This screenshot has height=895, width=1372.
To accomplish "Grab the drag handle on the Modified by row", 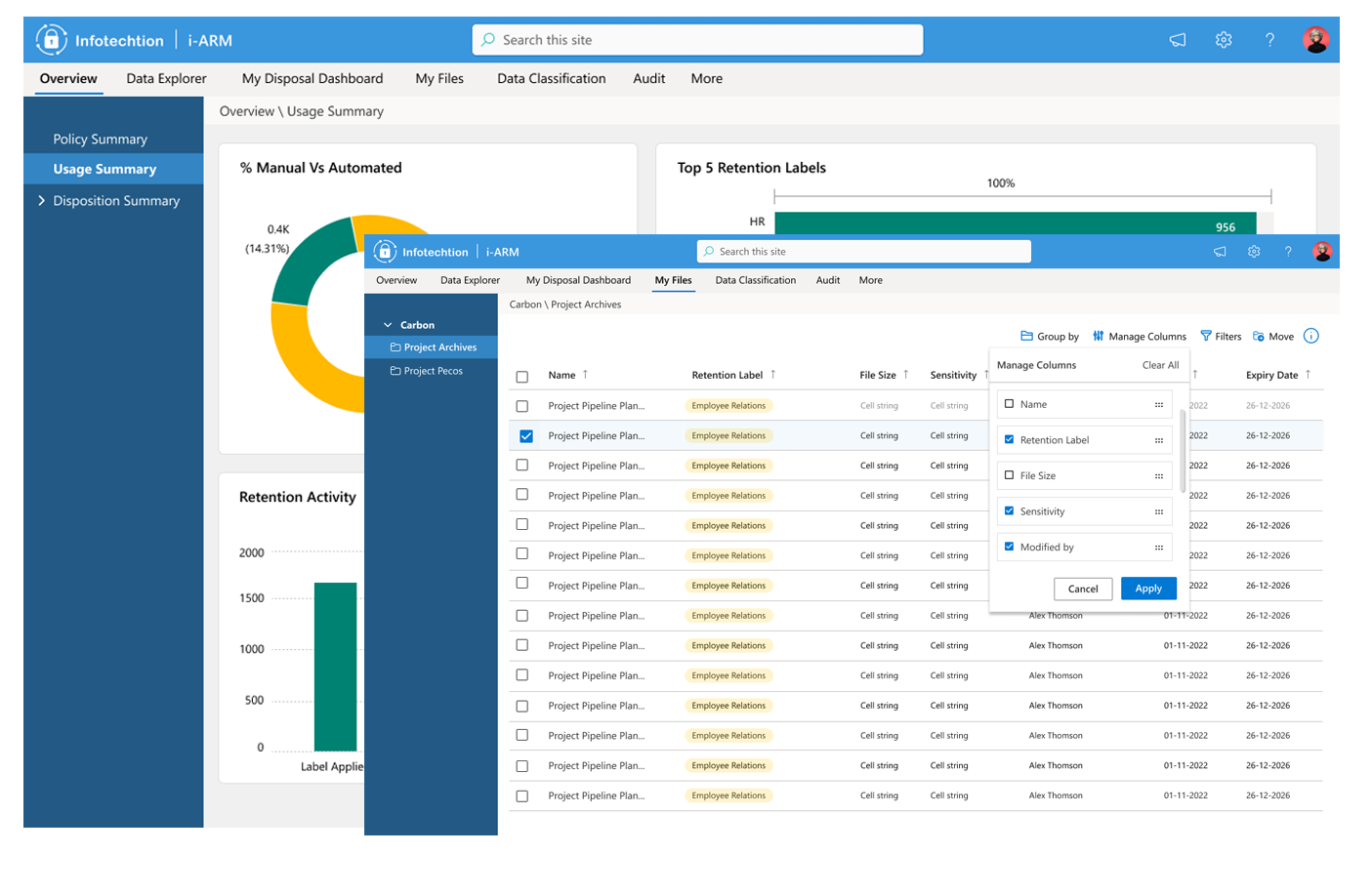I will [x=1159, y=548].
